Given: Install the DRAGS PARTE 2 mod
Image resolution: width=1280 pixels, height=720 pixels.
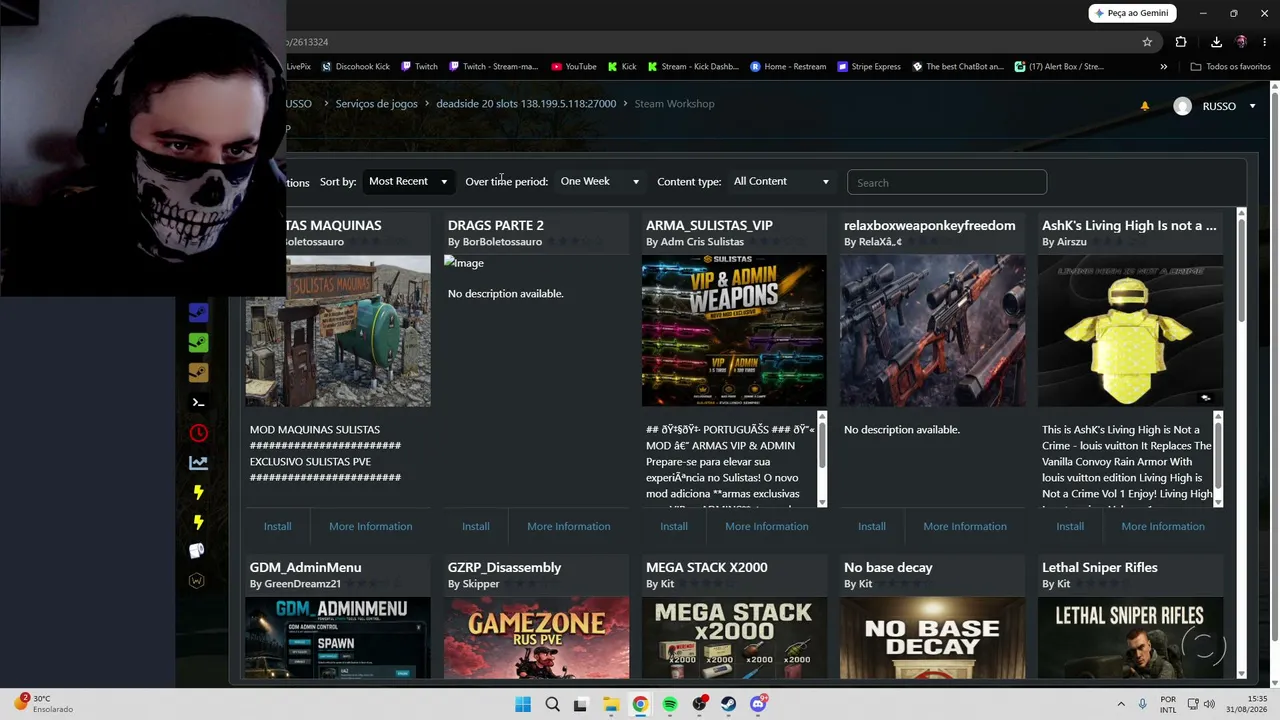Looking at the screenshot, I should pos(476,526).
